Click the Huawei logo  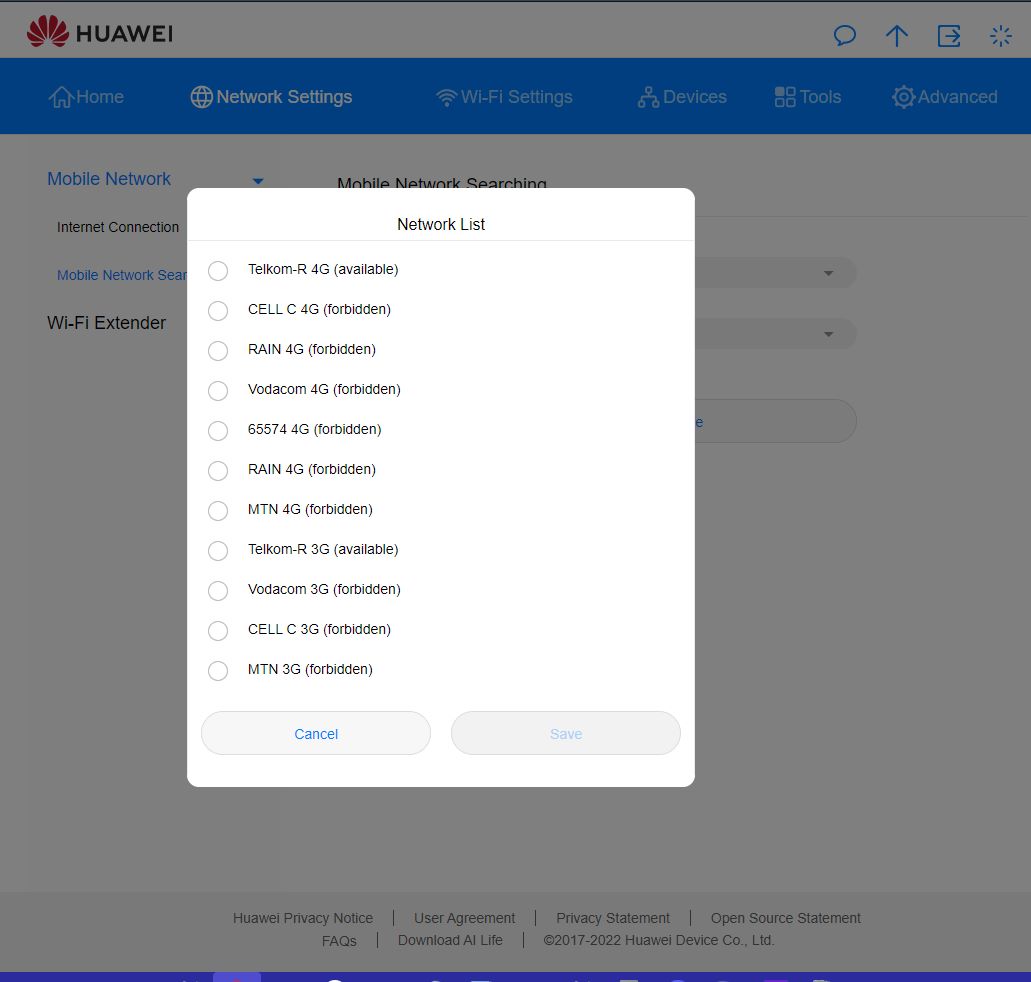coord(99,32)
